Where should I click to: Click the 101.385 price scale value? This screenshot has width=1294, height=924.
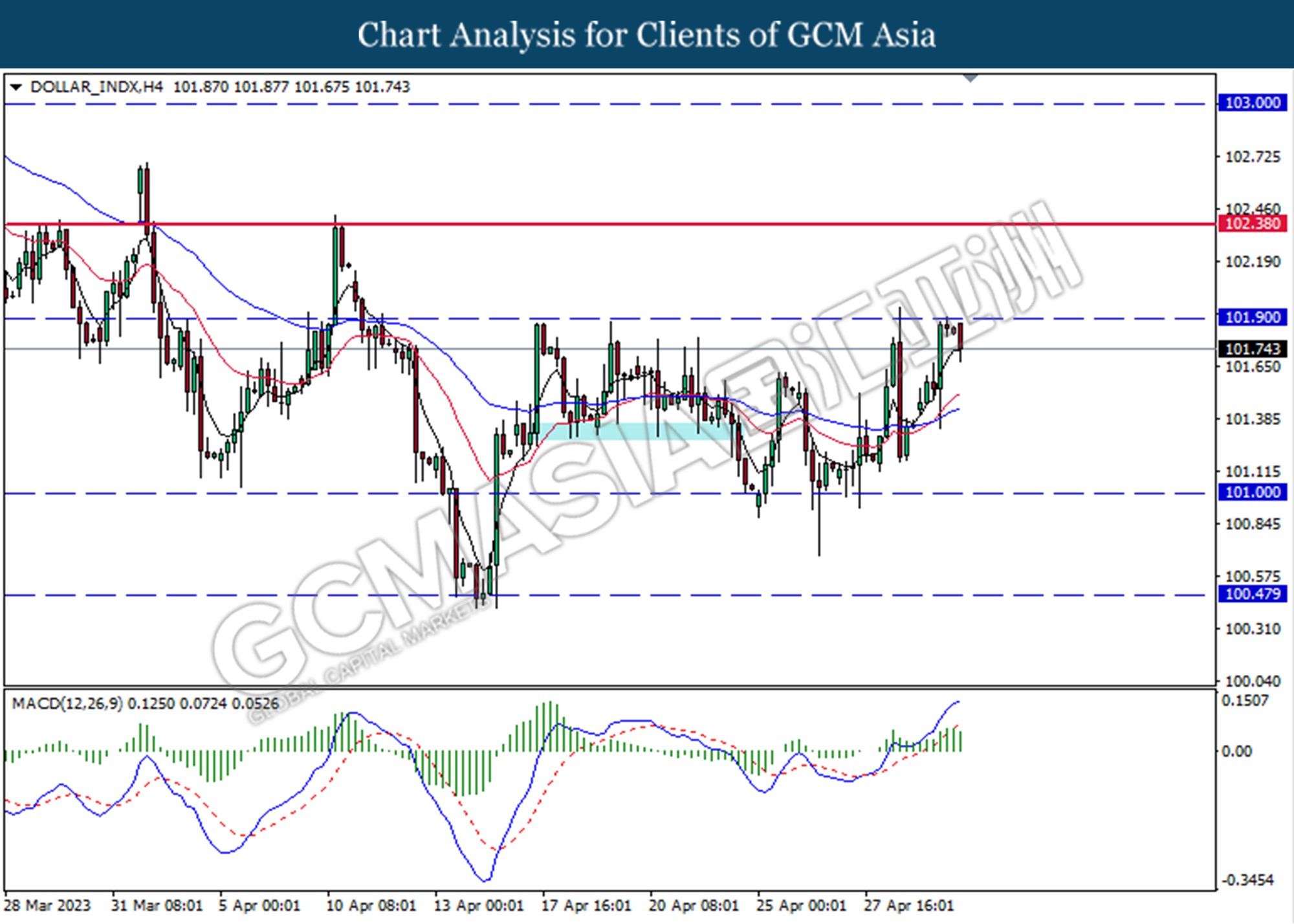pyautogui.click(x=1253, y=419)
